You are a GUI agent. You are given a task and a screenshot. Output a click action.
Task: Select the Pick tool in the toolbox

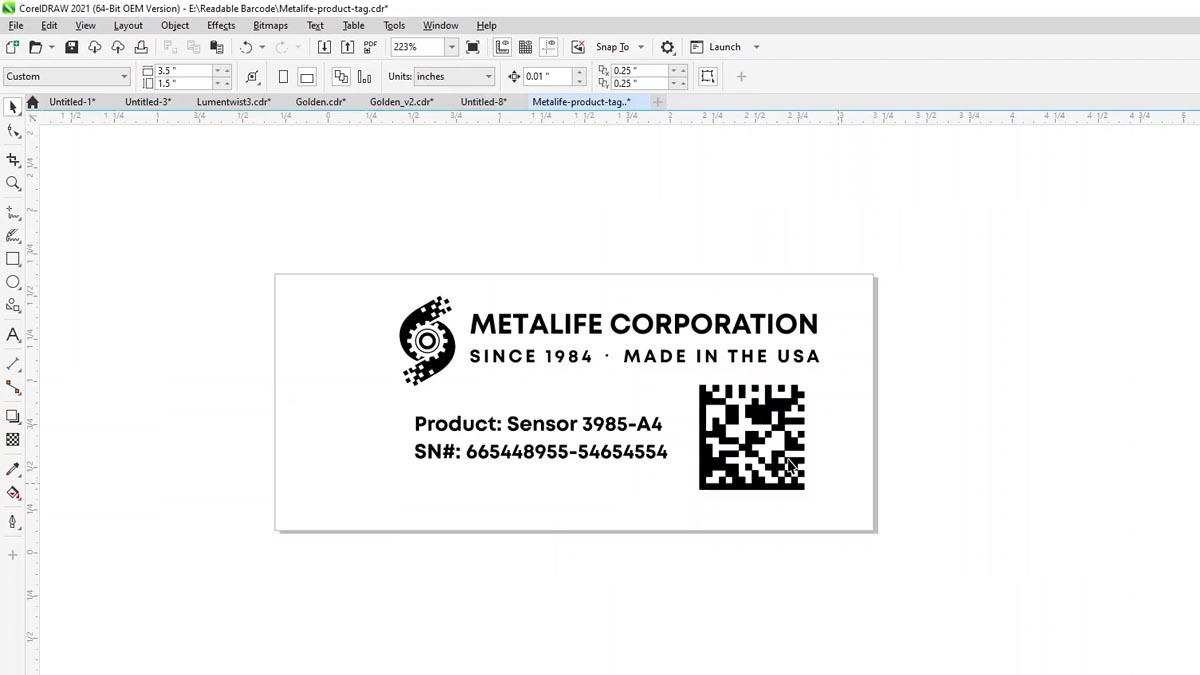(x=13, y=106)
